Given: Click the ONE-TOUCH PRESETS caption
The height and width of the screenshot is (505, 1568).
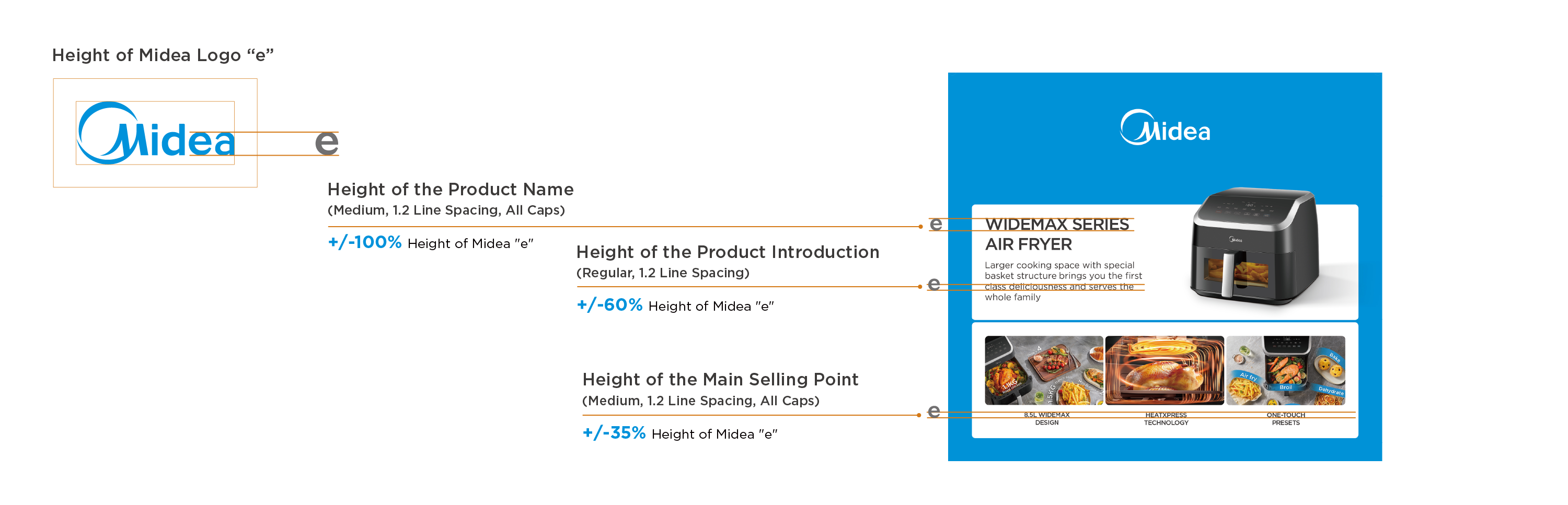Looking at the screenshot, I should click(x=1286, y=419).
